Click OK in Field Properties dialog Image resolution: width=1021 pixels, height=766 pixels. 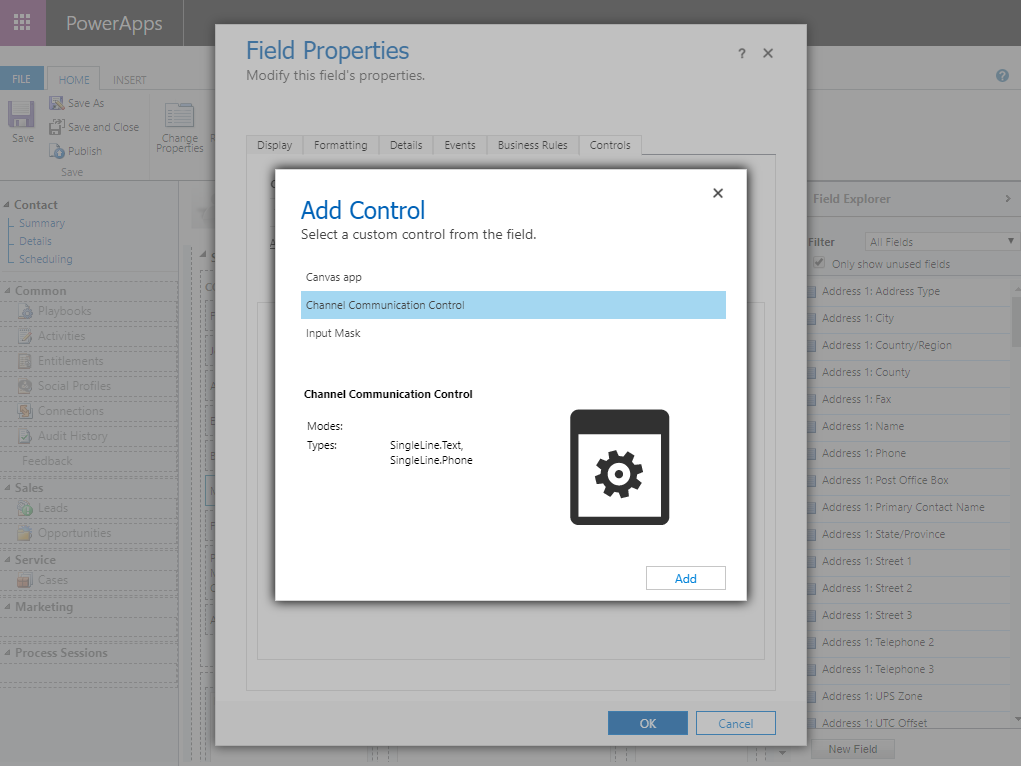(x=648, y=723)
